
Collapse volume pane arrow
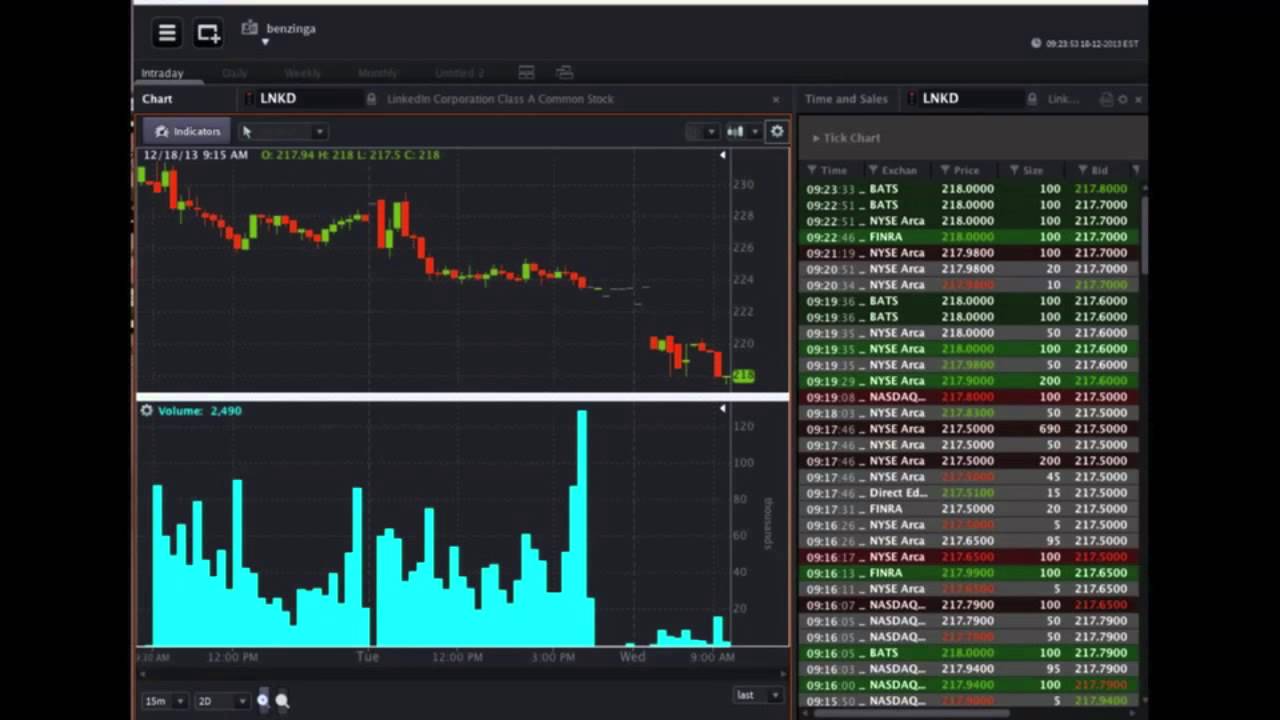click(722, 409)
